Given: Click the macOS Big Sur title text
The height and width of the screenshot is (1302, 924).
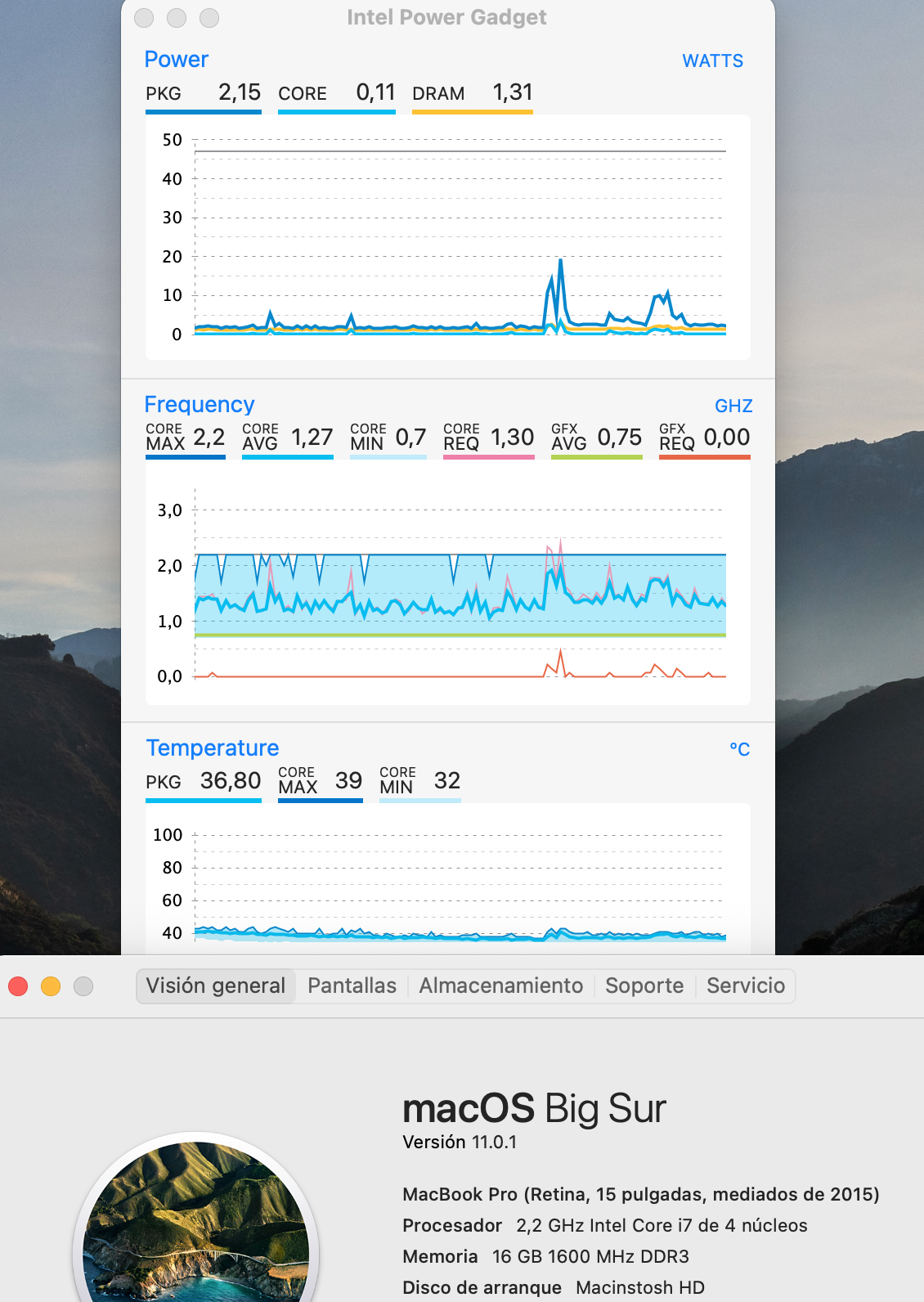Looking at the screenshot, I should coord(535,1109).
